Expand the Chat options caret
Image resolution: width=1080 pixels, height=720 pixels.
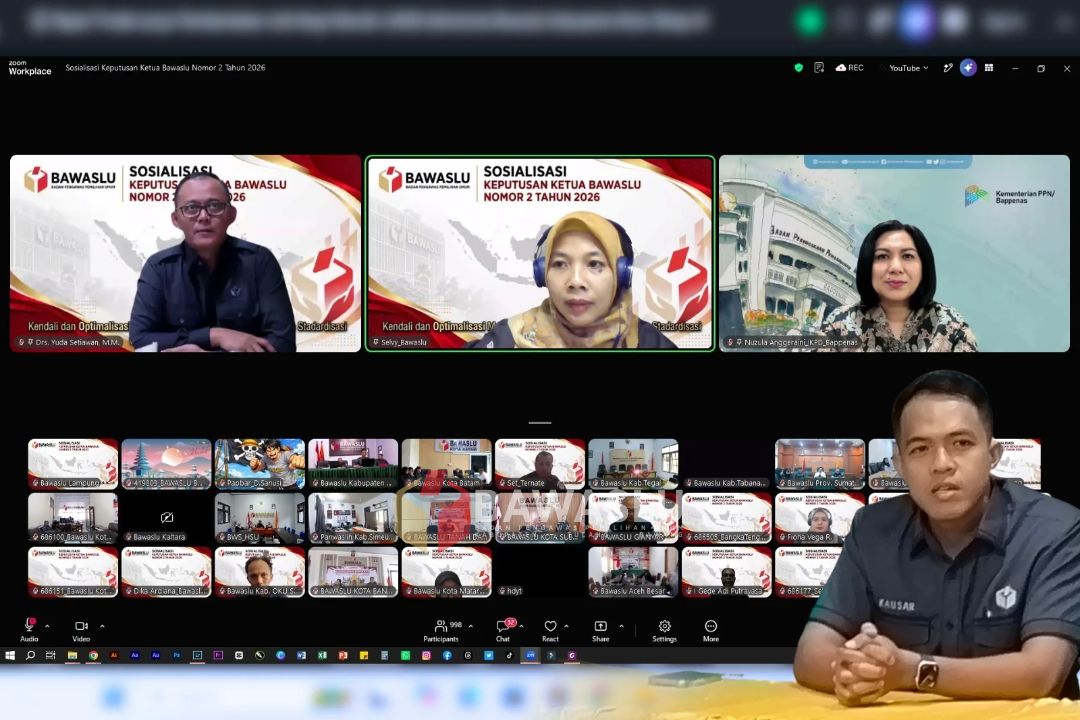click(521, 626)
